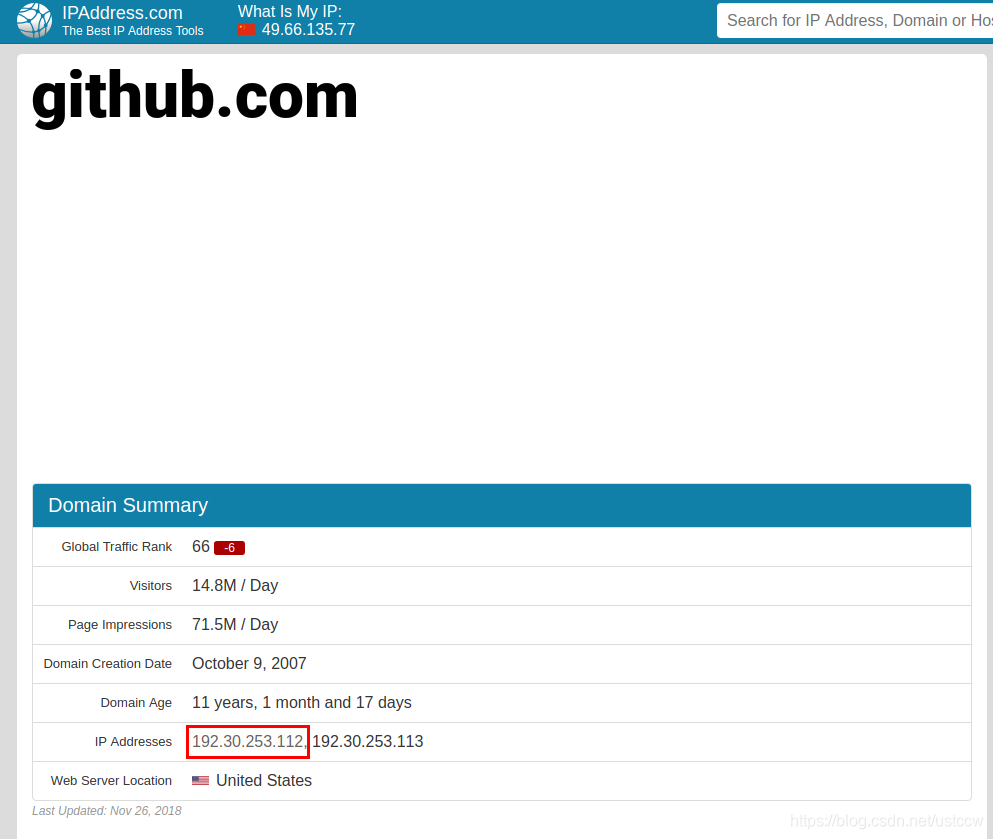Select the visitors value 14.8M / Day

tap(235, 586)
